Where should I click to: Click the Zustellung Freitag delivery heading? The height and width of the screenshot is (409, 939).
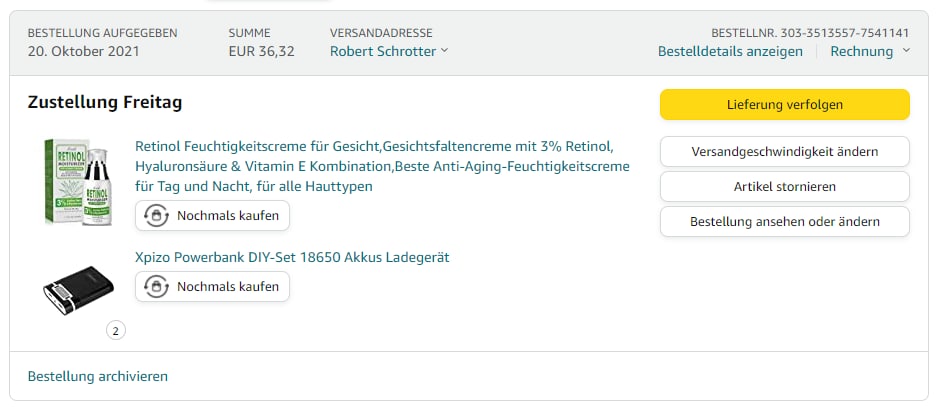click(x=105, y=103)
